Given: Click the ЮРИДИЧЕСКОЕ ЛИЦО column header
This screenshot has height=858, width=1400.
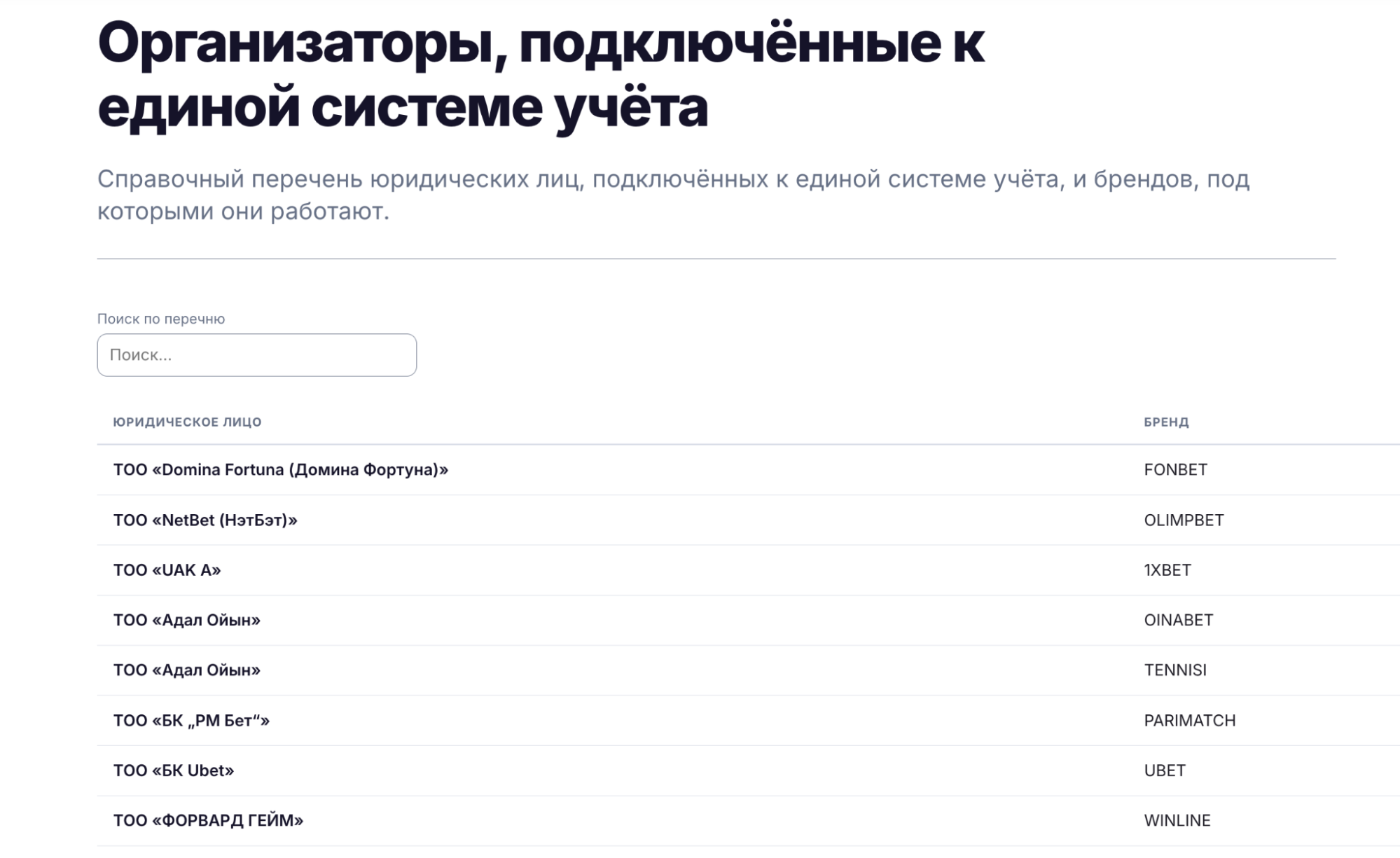Looking at the screenshot, I should click(x=187, y=422).
